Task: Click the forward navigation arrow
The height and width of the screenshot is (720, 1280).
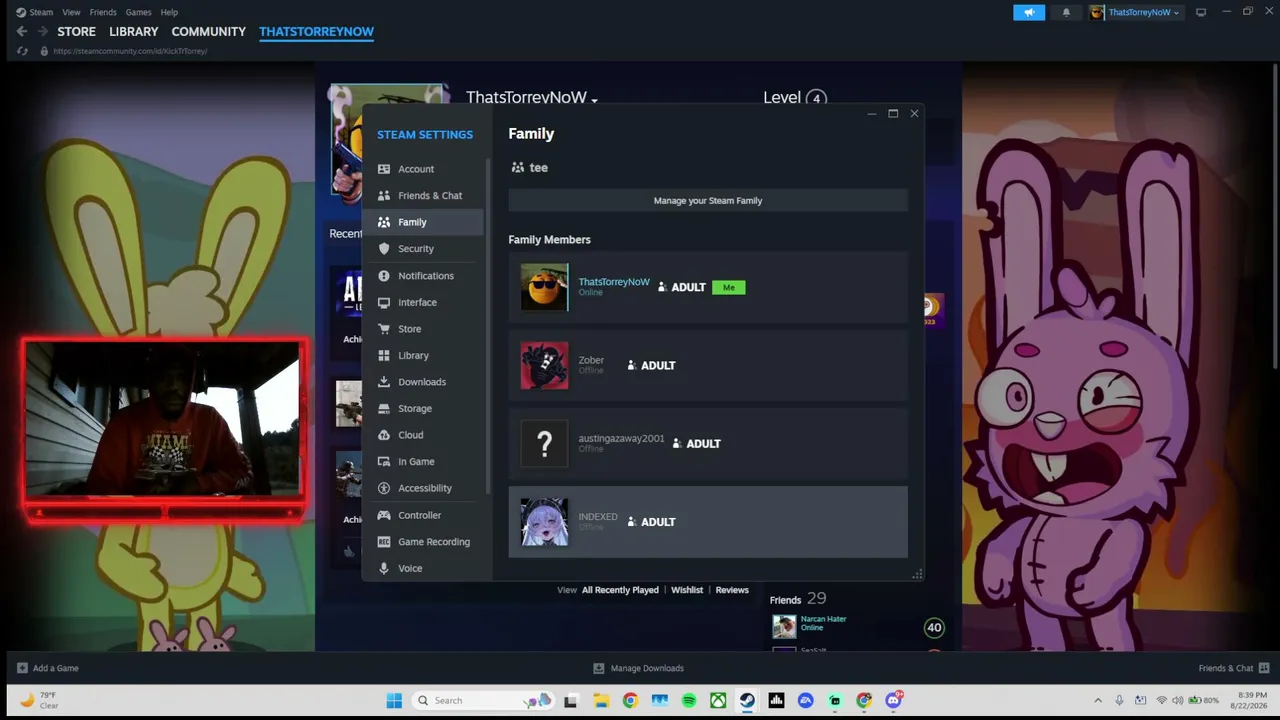Action: (42, 32)
